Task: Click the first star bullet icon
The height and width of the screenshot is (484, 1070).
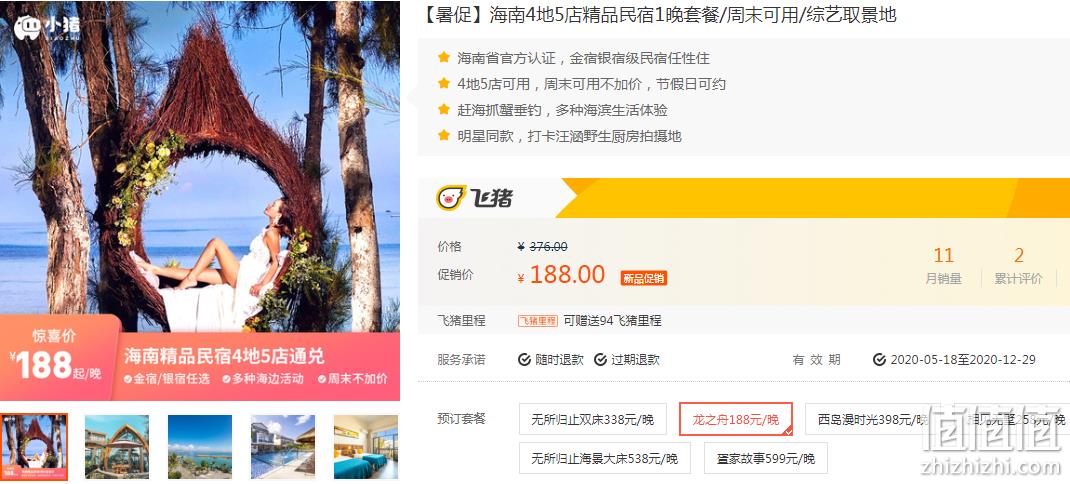Action: (x=444, y=58)
